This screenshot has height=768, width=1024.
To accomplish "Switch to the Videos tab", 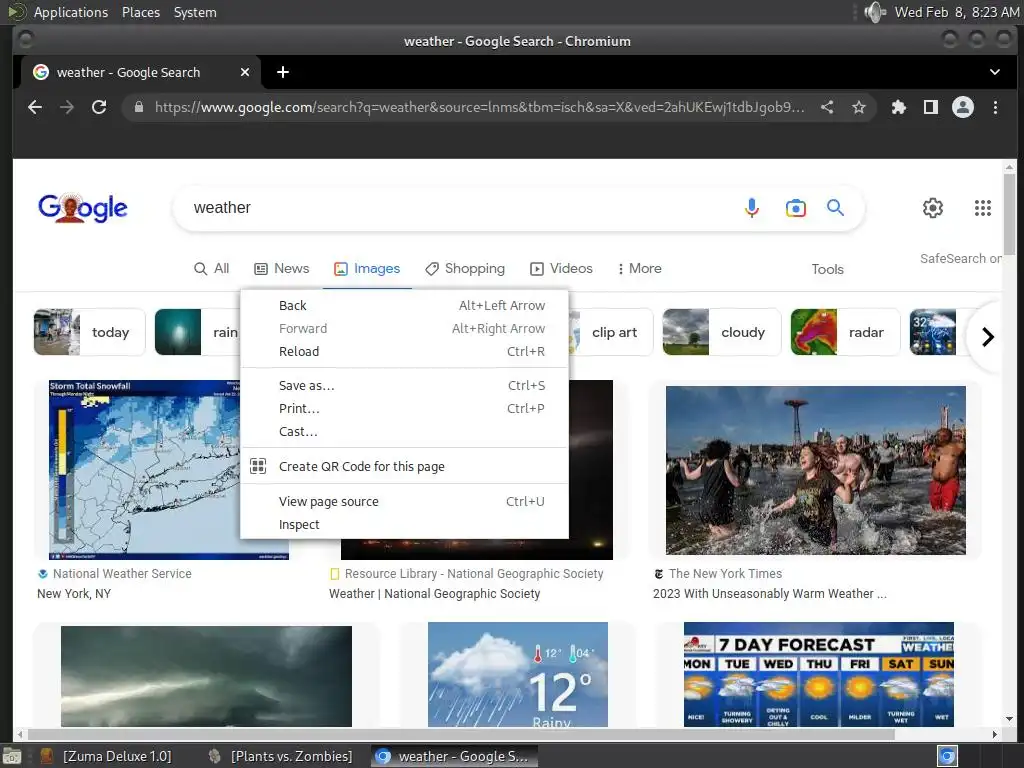I will coord(562,268).
